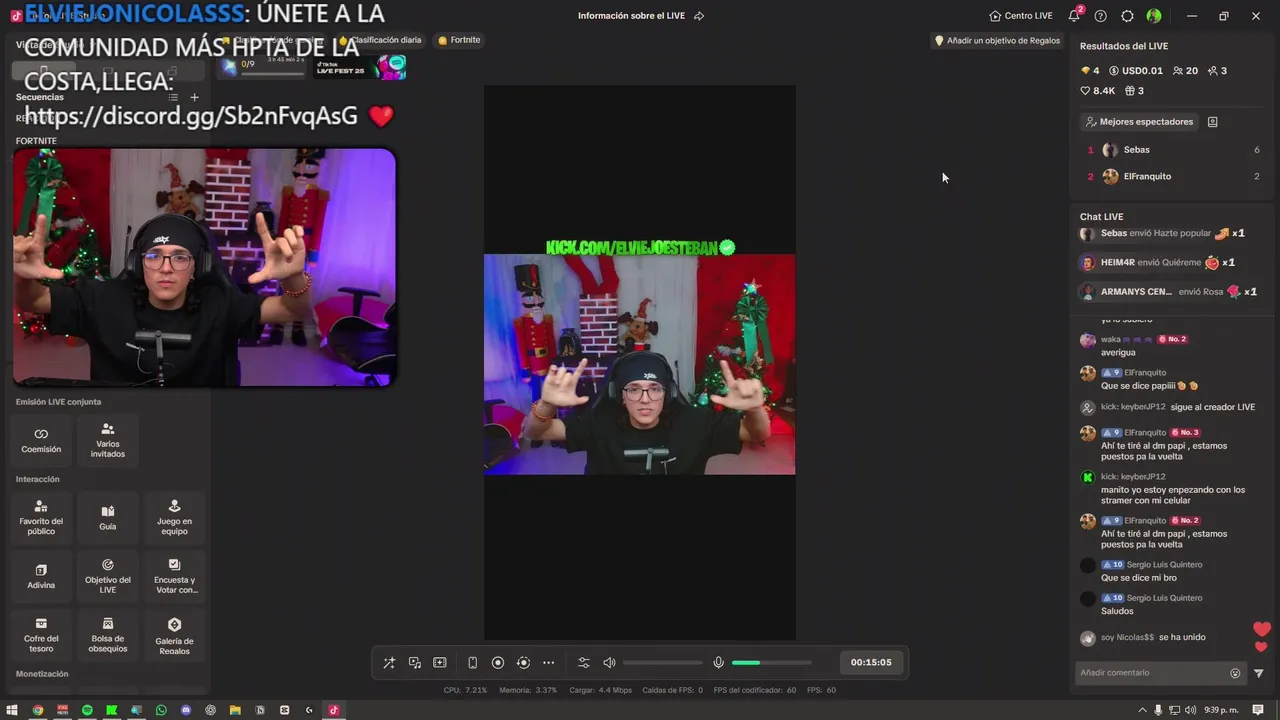Select top viewer Sebas
Screen dimensions: 1280x720
1171,150
